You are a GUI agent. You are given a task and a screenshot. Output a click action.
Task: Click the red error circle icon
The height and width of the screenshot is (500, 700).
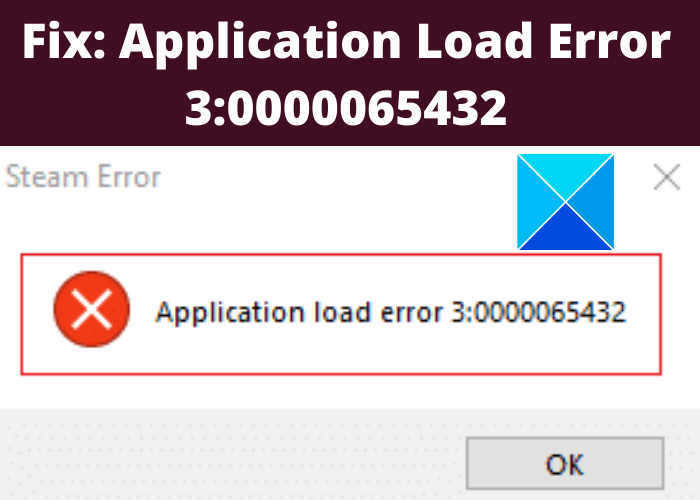[92, 309]
